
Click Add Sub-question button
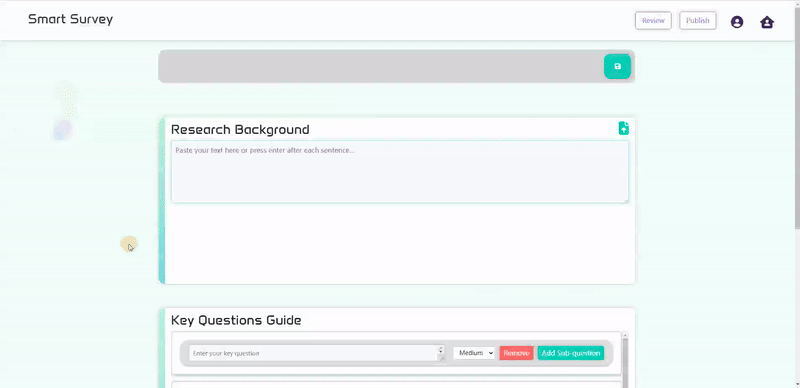click(x=570, y=353)
